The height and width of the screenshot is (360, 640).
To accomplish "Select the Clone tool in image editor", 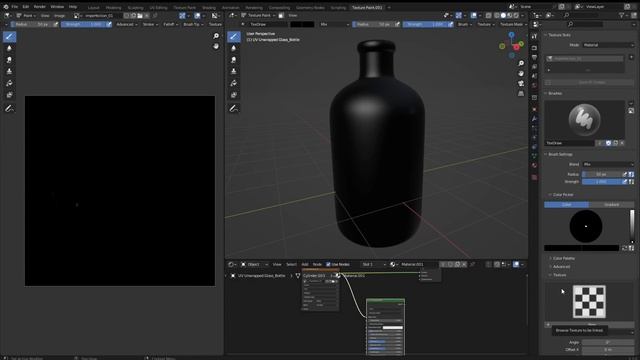I will click(9, 71).
